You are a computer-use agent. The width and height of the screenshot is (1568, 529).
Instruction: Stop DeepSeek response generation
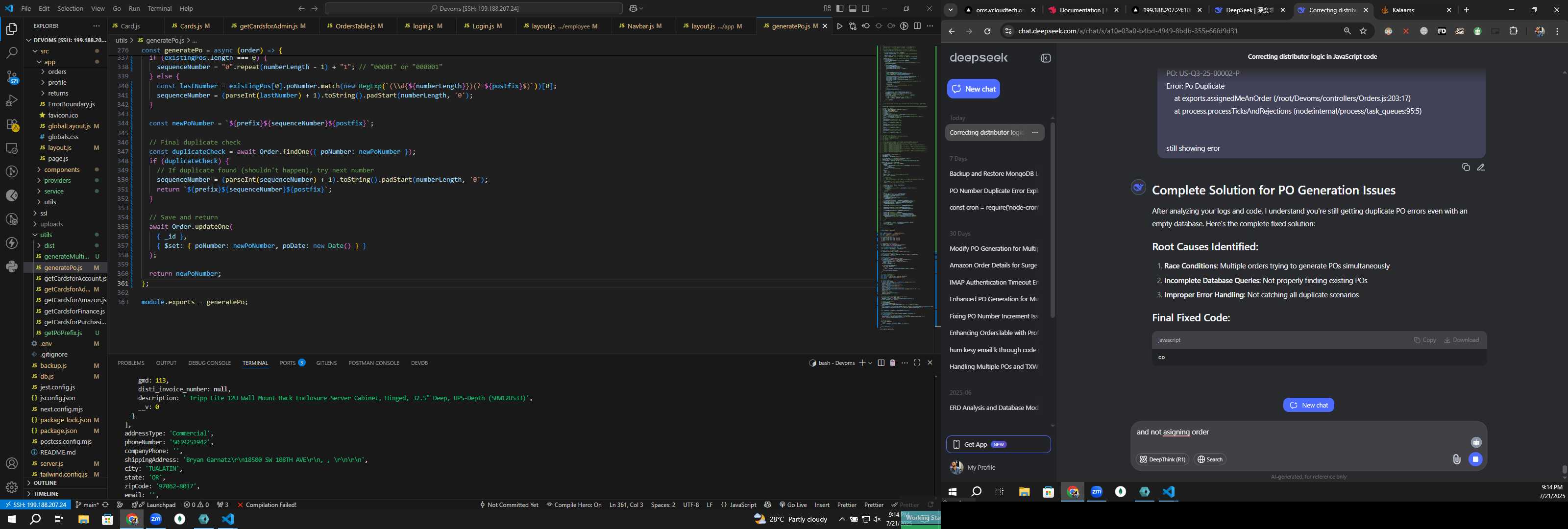pyautogui.click(x=1475, y=459)
